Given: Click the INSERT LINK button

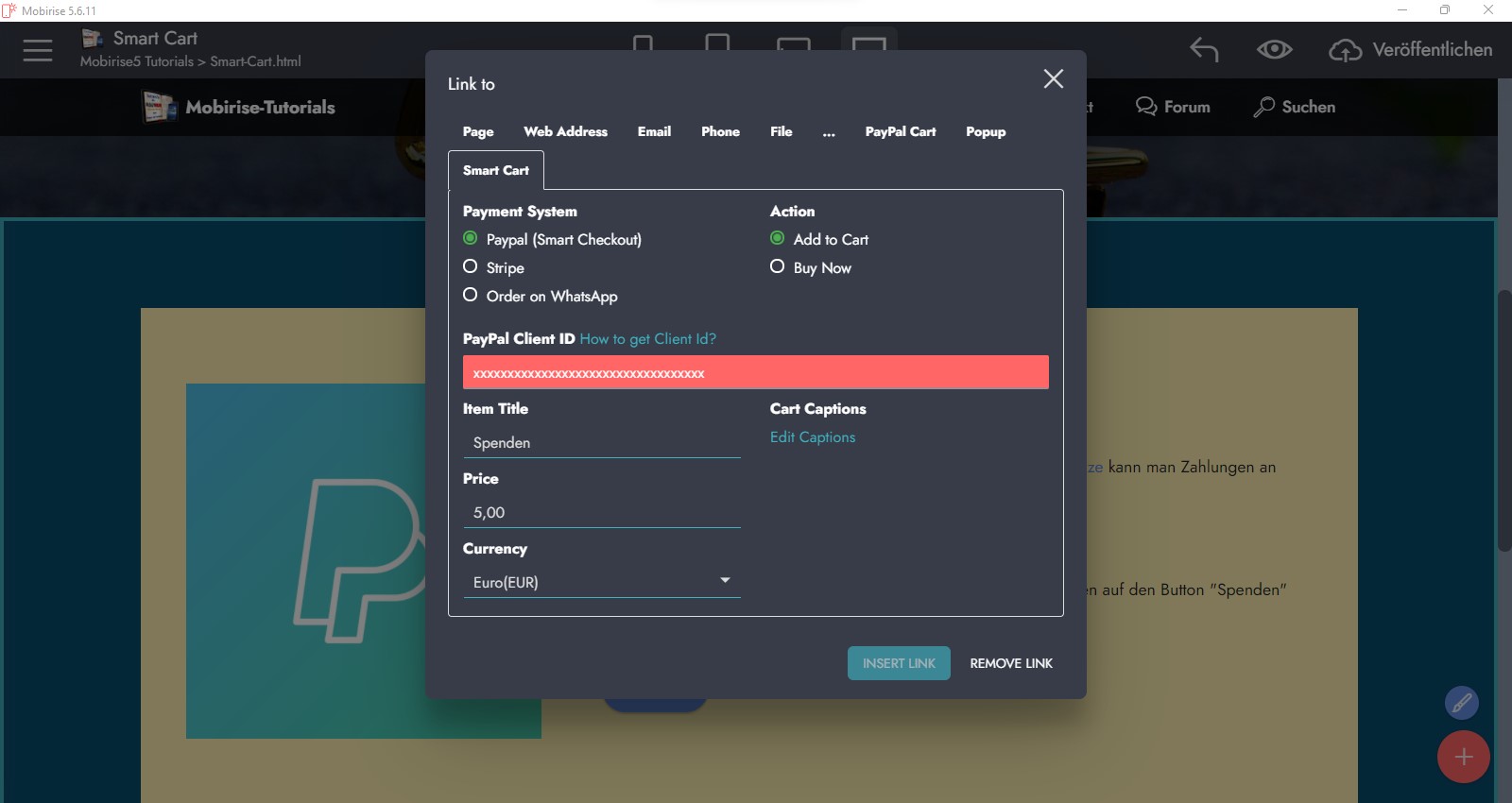Looking at the screenshot, I should [899, 663].
